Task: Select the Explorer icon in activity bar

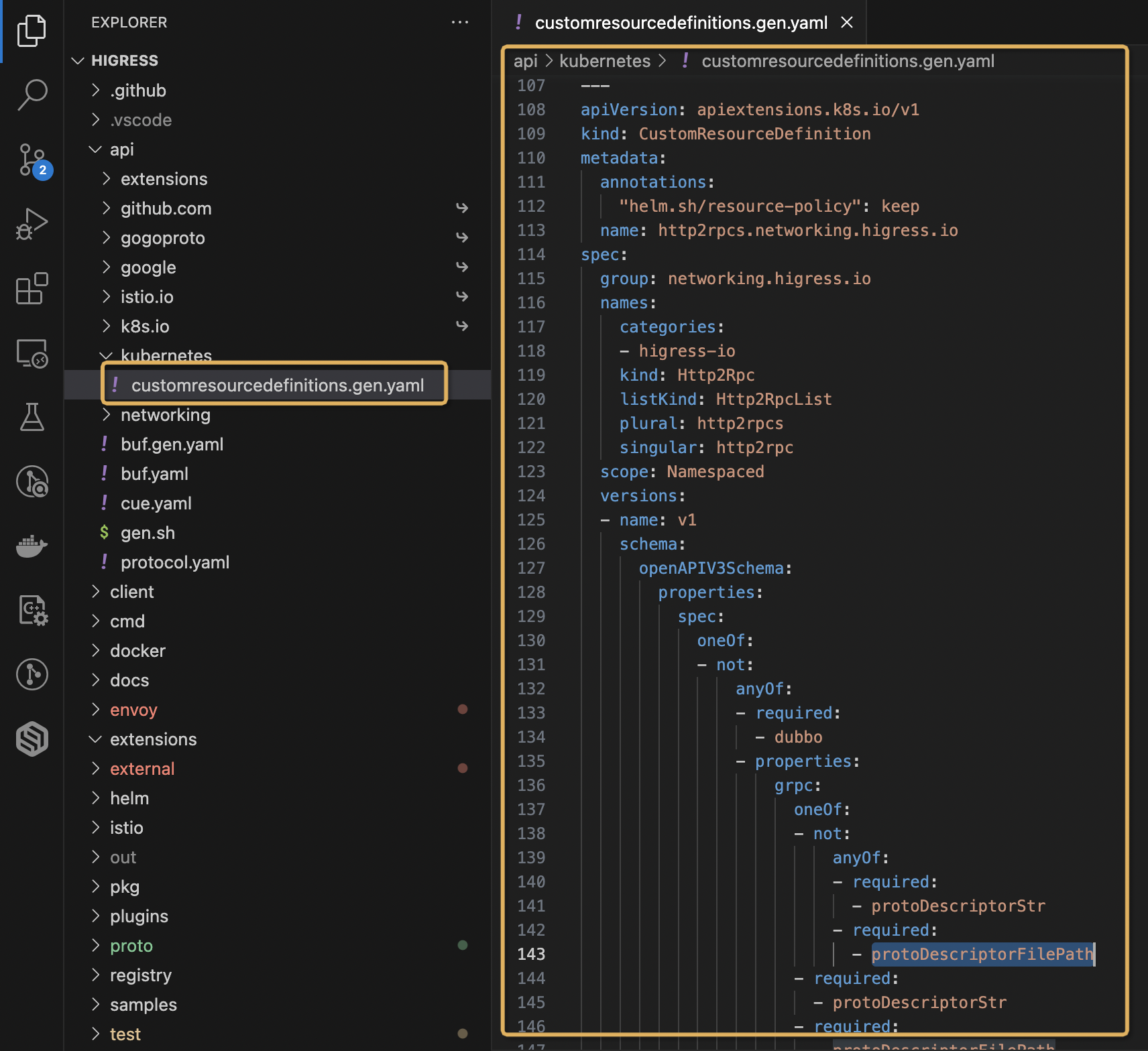Action: [32, 30]
